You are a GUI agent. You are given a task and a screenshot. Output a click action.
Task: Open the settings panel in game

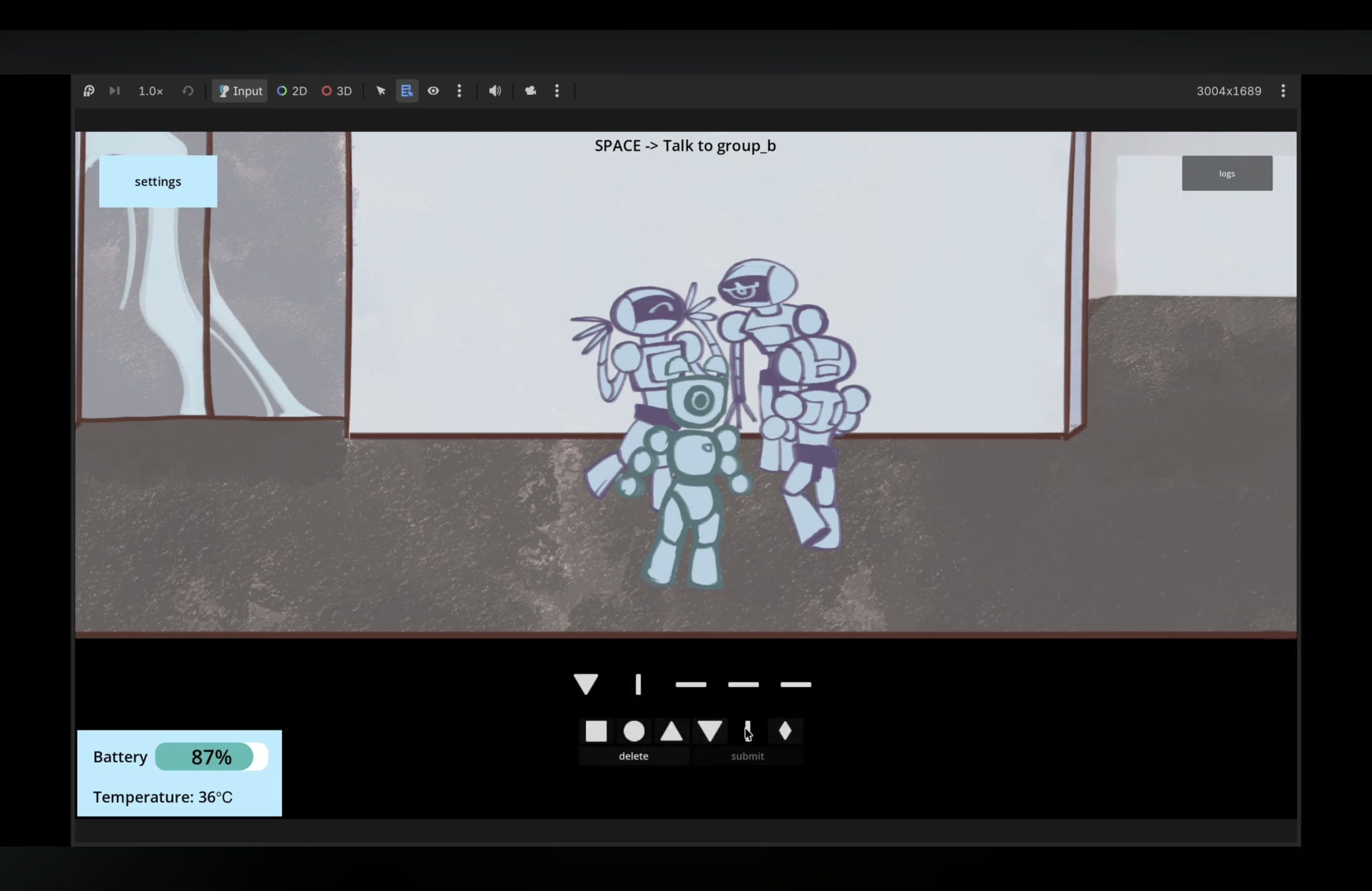click(x=158, y=181)
